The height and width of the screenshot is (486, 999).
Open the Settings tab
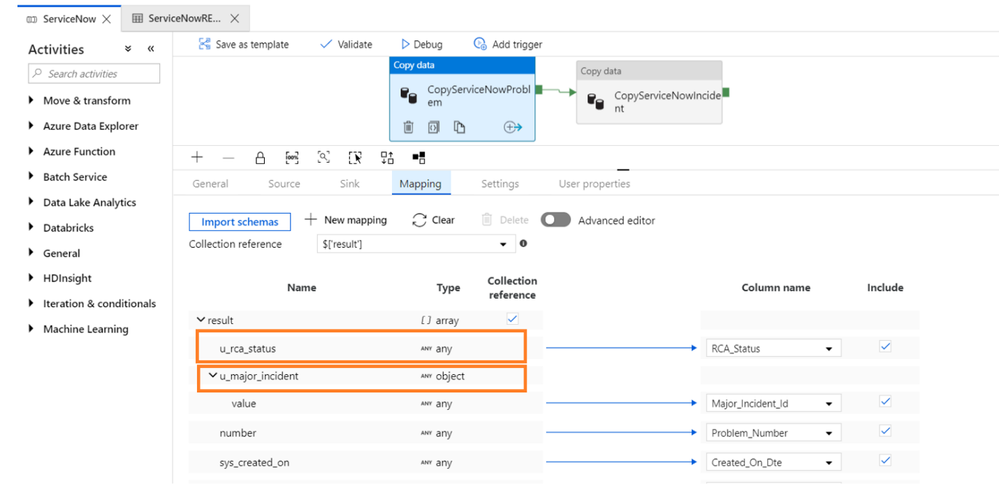500,183
